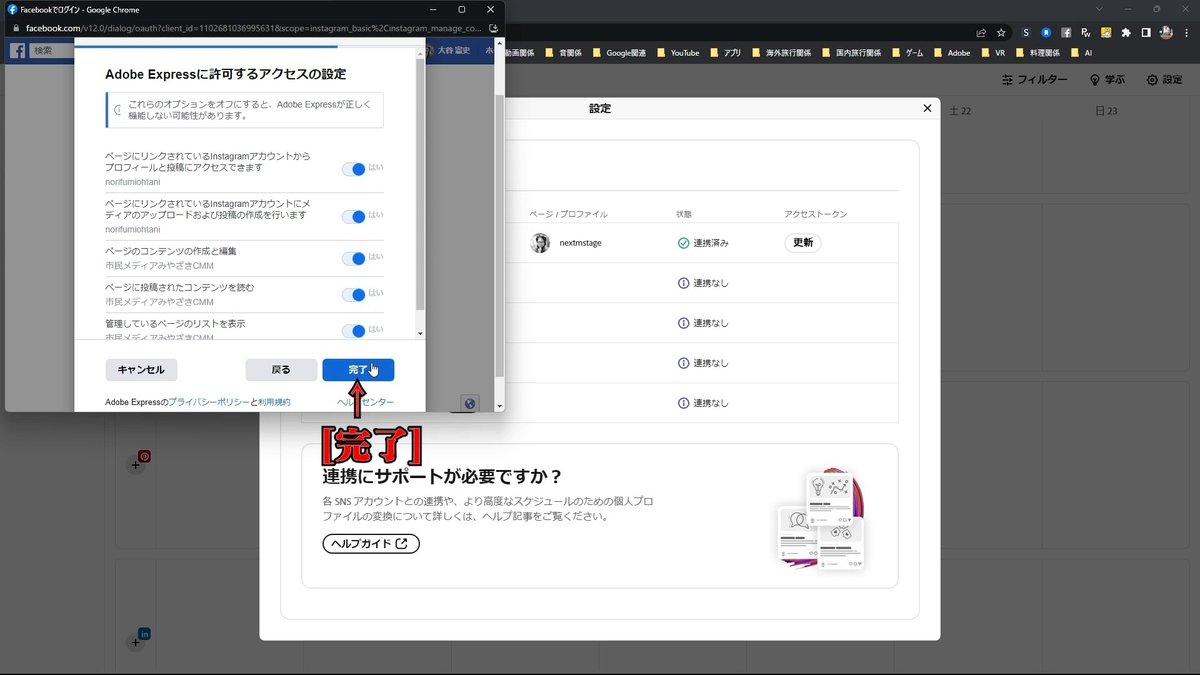Click the Facebook logo in popup header
The height and width of the screenshot is (675, 1200).
[x=18, y=50]
